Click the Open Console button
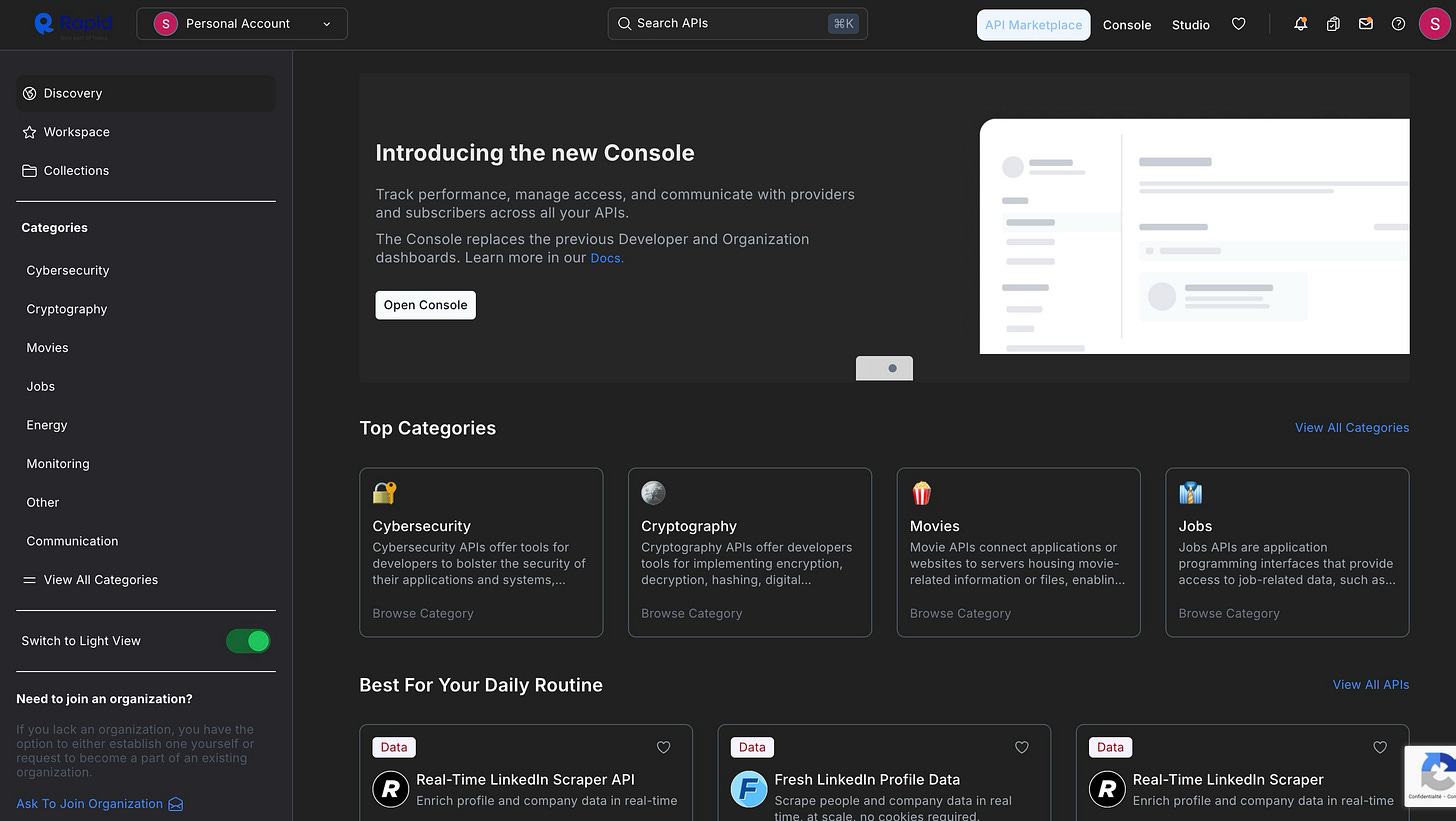The height and width of the screenshot is (821, 1456). point(425,305)
